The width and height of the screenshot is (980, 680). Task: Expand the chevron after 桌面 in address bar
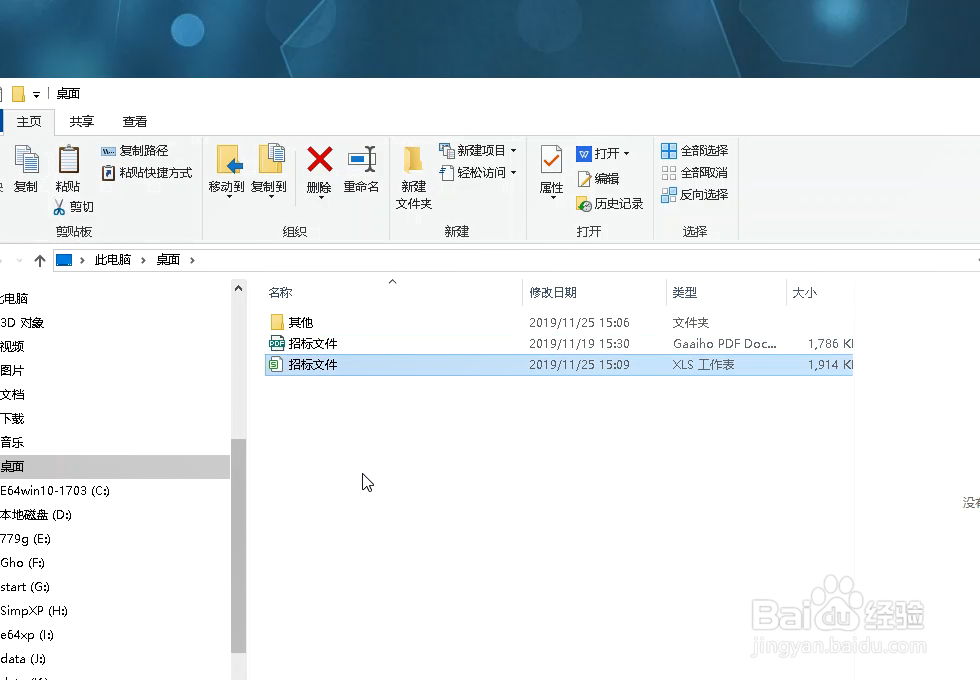(192, 260)
